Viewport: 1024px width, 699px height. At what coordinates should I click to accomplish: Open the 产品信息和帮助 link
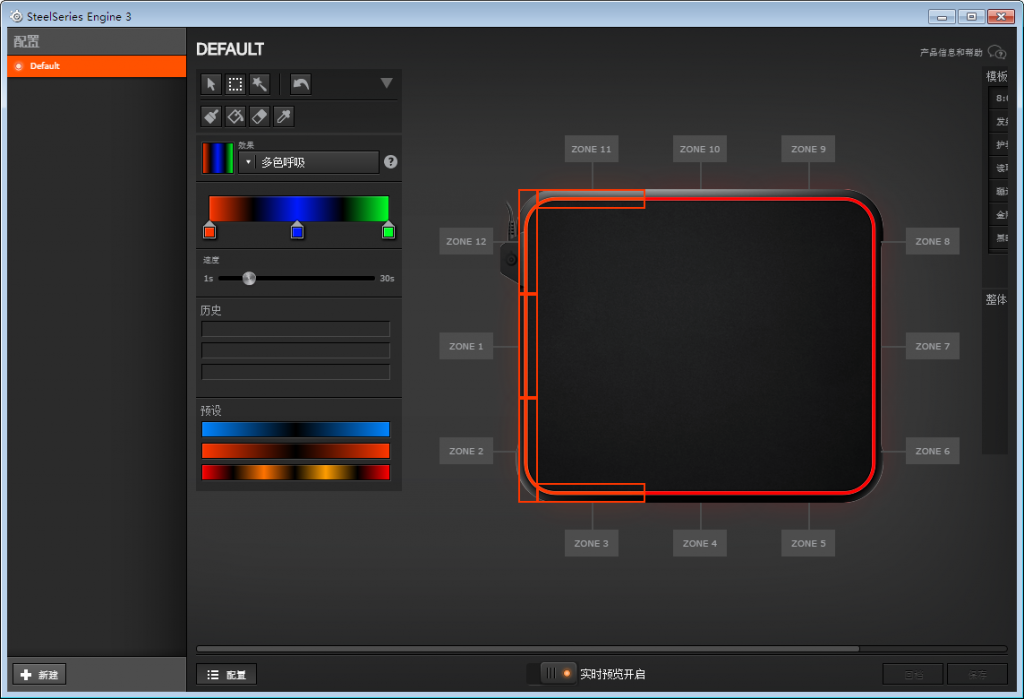point(951,52)
